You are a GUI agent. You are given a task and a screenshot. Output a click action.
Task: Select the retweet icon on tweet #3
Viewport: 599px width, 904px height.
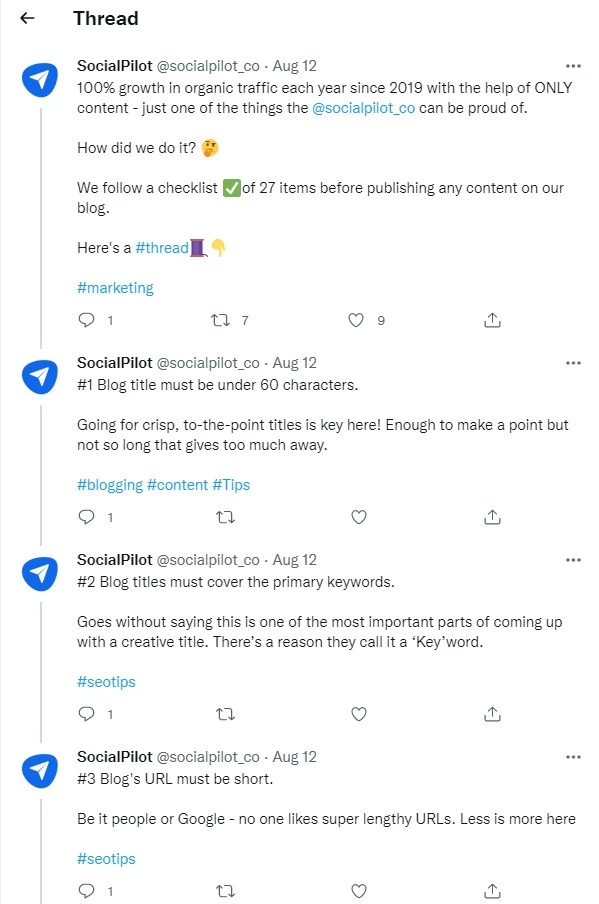[x=225, y=891]
